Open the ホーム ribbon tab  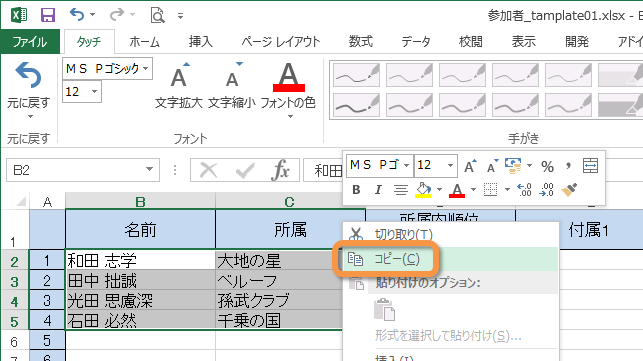click(144, 41)
